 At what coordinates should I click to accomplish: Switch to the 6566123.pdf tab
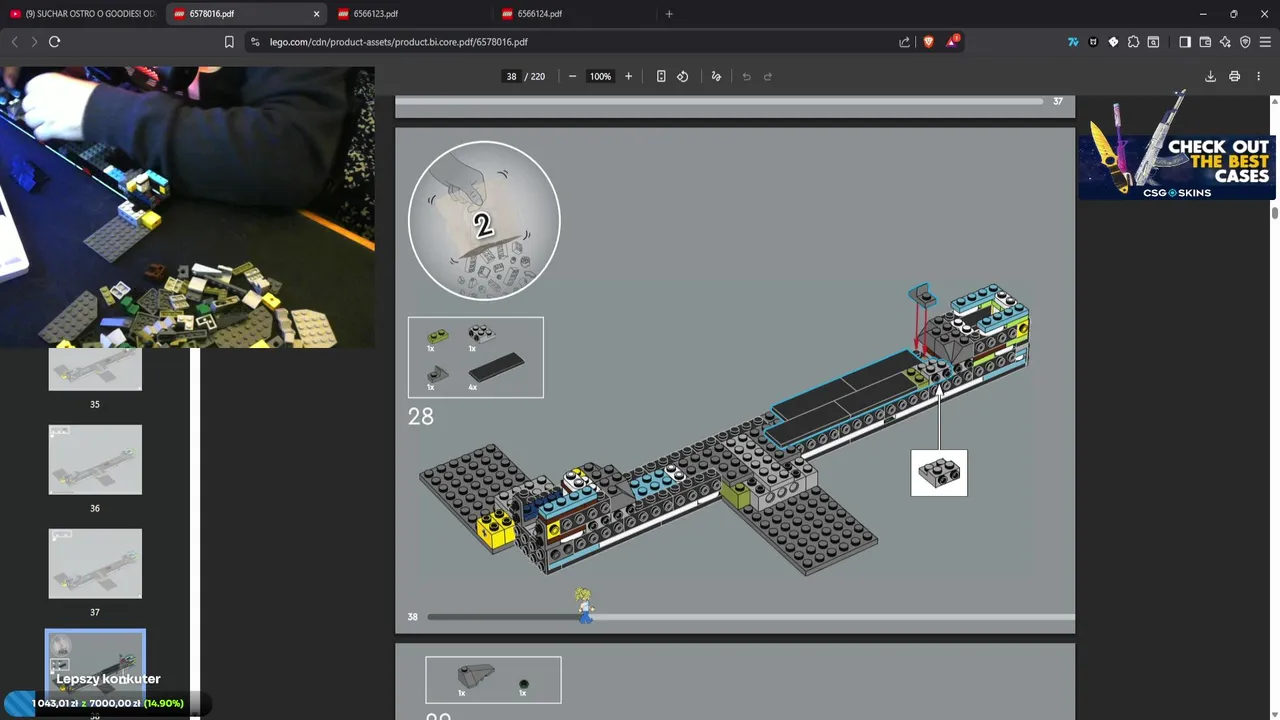(x=410, y=14)
